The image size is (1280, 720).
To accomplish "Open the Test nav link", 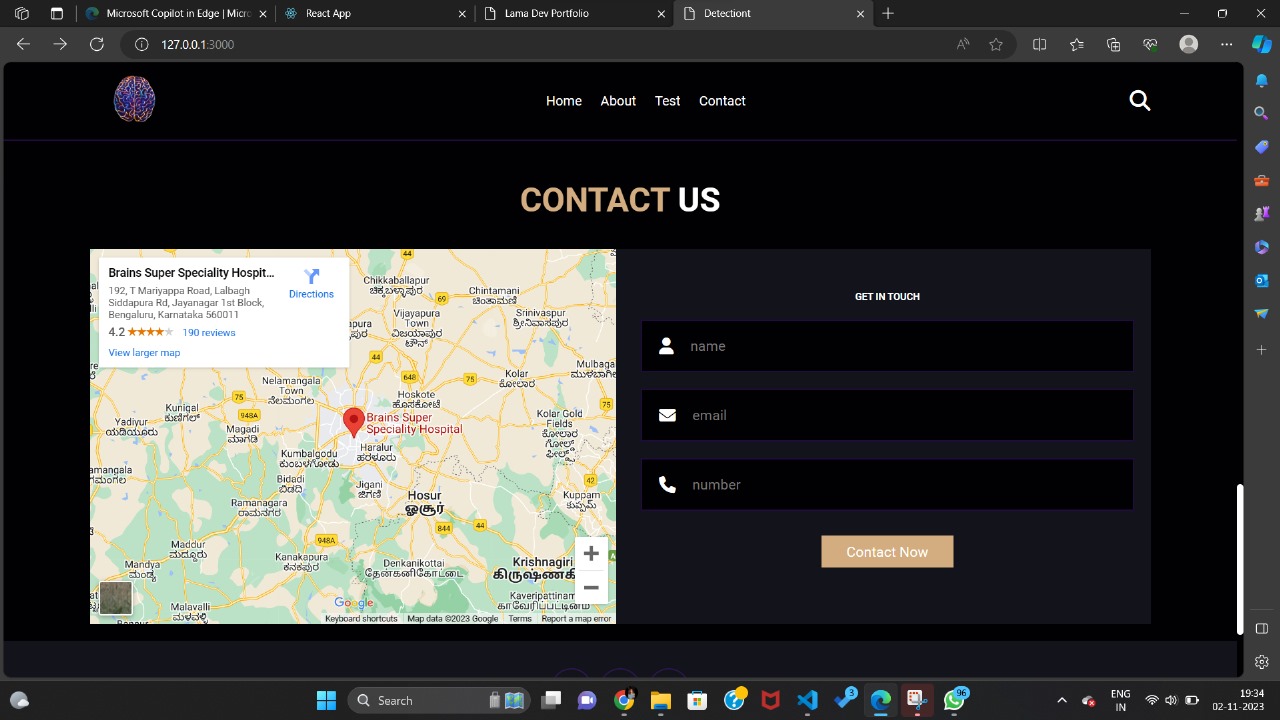I will (x=667, y=101).
